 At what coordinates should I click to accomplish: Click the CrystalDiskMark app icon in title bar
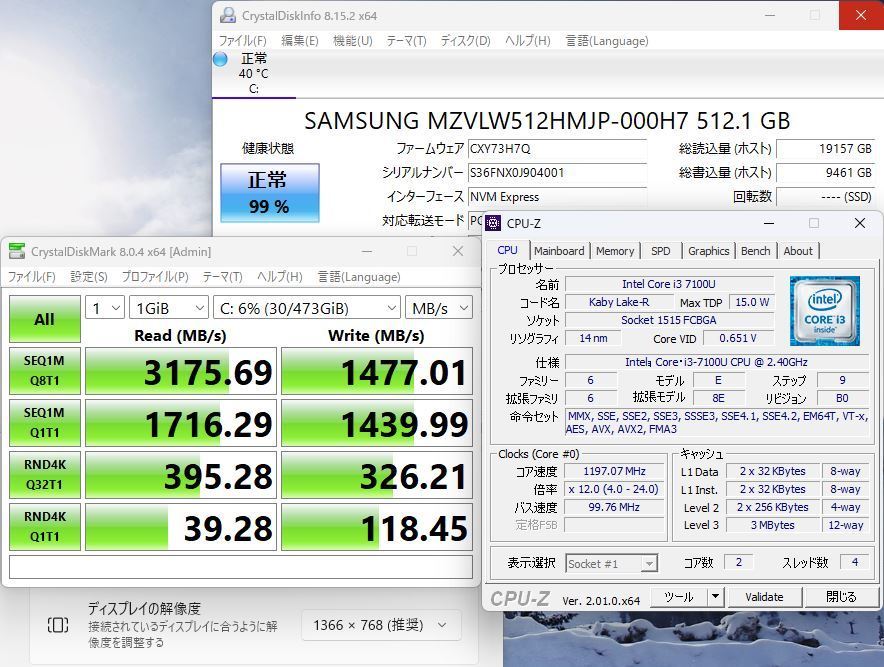pos(17,251)
